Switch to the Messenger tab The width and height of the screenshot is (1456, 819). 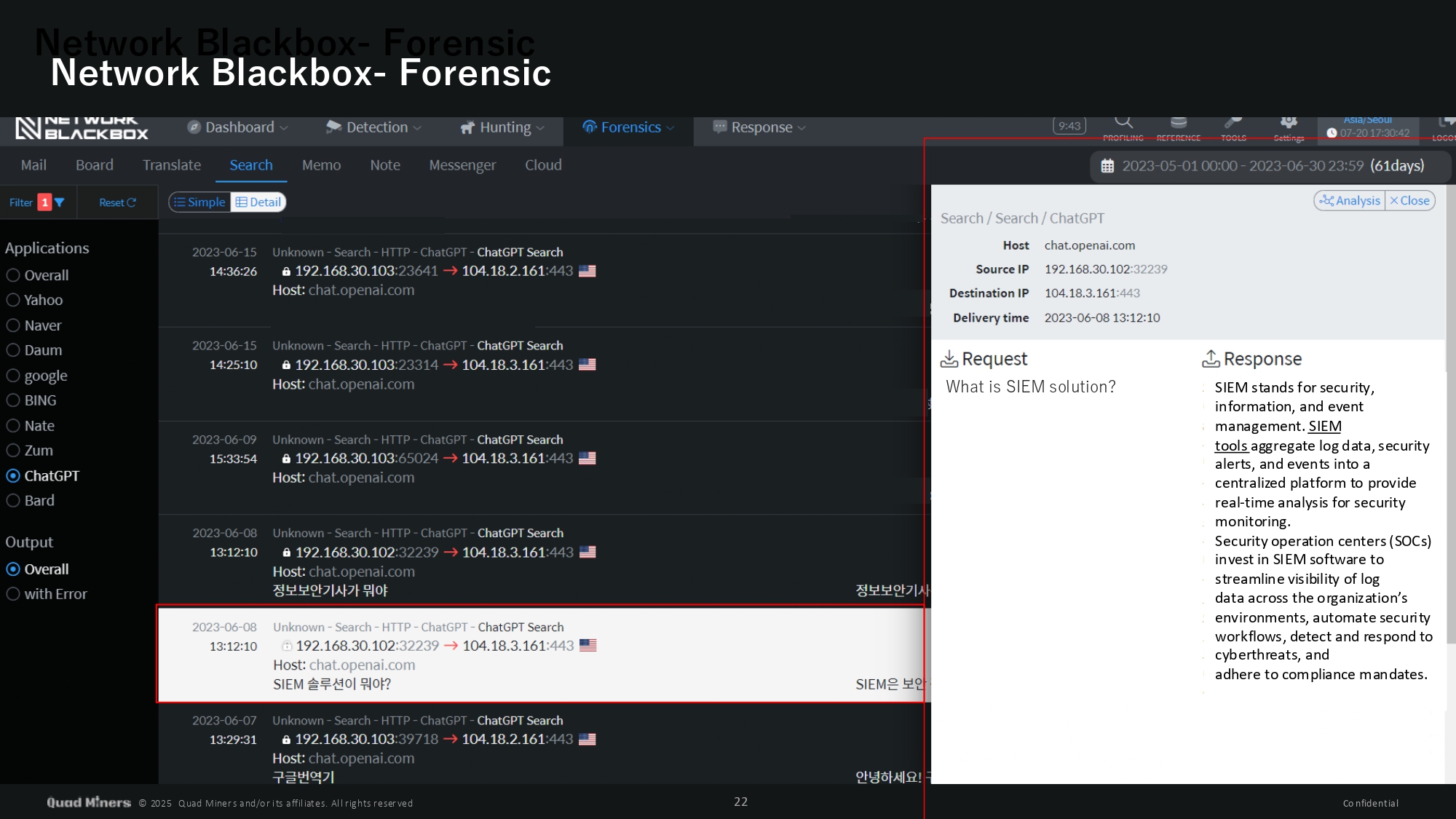[x=462, y=165]
